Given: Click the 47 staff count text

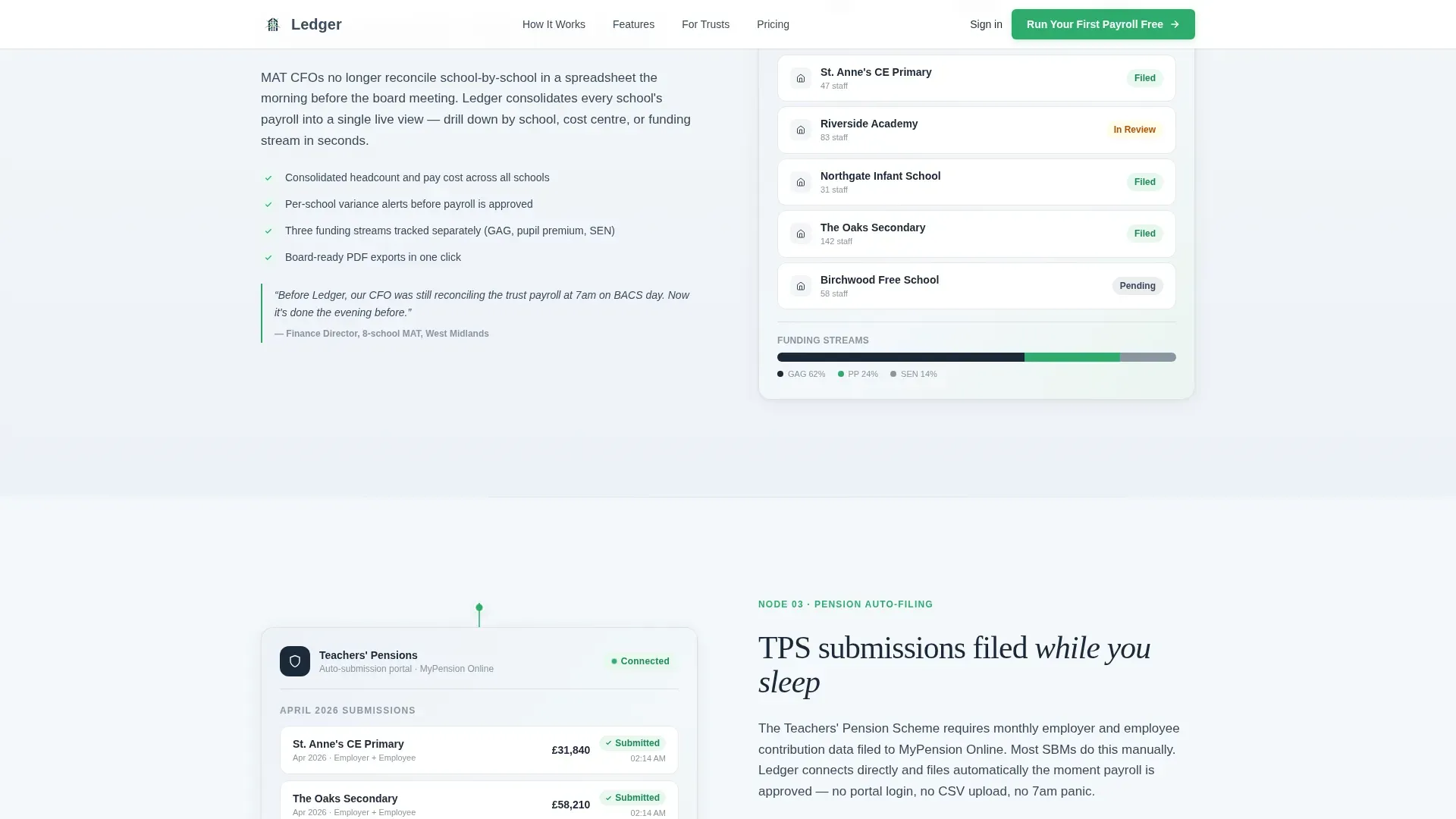Looking at the screenshot, I should [834, 86].
